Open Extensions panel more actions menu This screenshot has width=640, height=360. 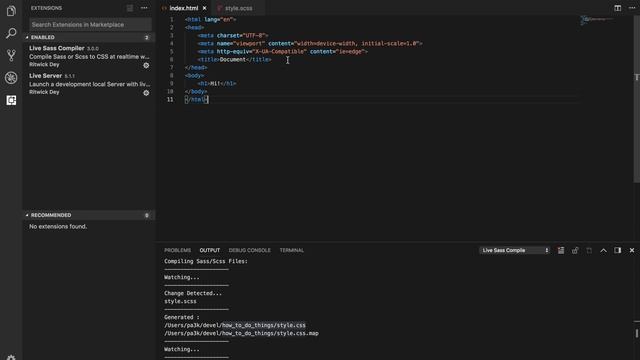pos(144,8)
